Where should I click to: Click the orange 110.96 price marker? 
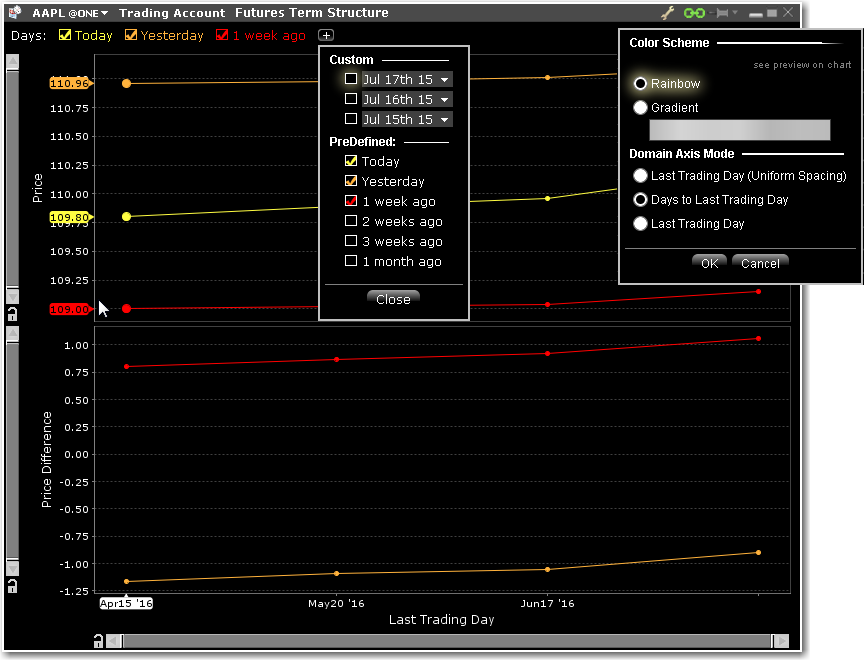pos(71,83)
